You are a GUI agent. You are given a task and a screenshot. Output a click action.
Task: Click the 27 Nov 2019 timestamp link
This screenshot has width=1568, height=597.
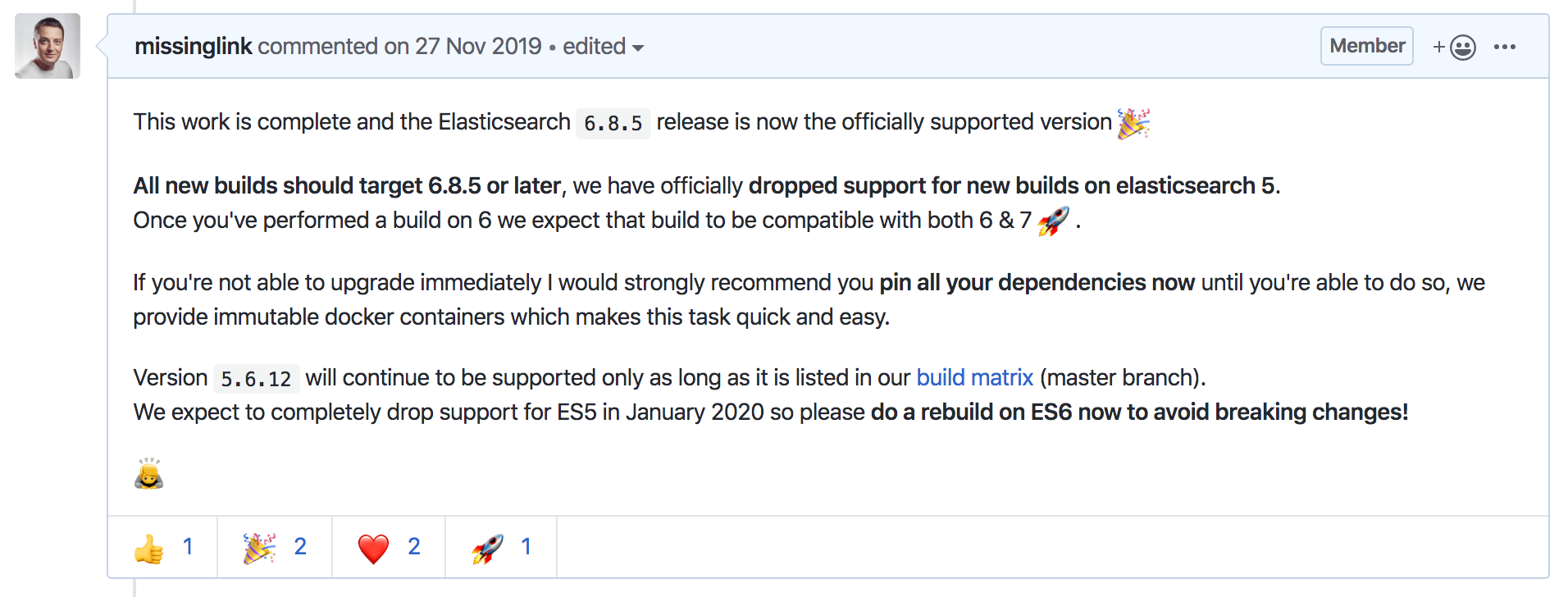pyautogui.click(x=478, y=46)
